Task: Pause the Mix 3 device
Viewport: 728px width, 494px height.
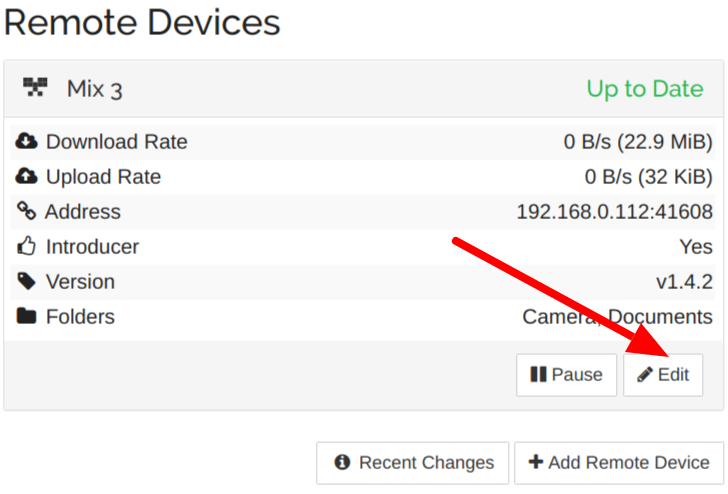Action: [566, 375]
